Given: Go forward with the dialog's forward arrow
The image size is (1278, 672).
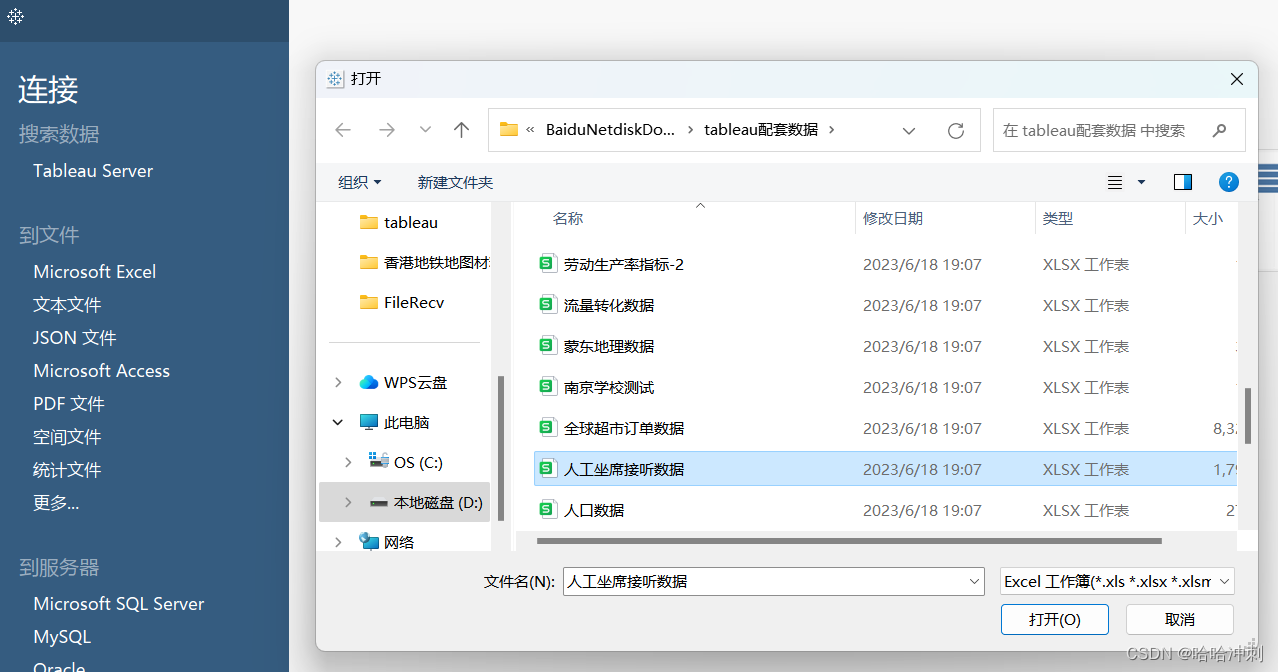Looking at the screenshot, I should tap(387, 130).
